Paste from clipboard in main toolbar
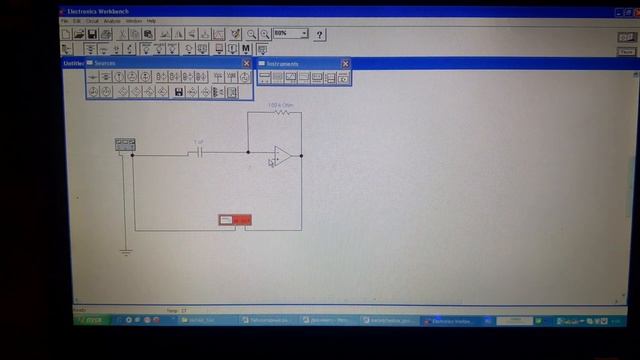The width and height of the screenshot is (640, 360). tap(149, 34)
